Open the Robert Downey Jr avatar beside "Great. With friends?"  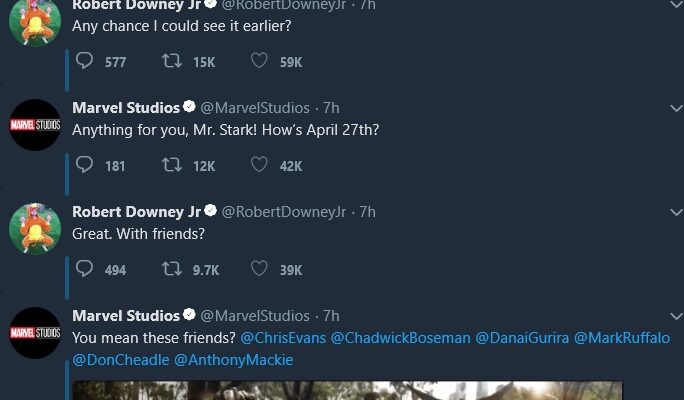point(35,229)
